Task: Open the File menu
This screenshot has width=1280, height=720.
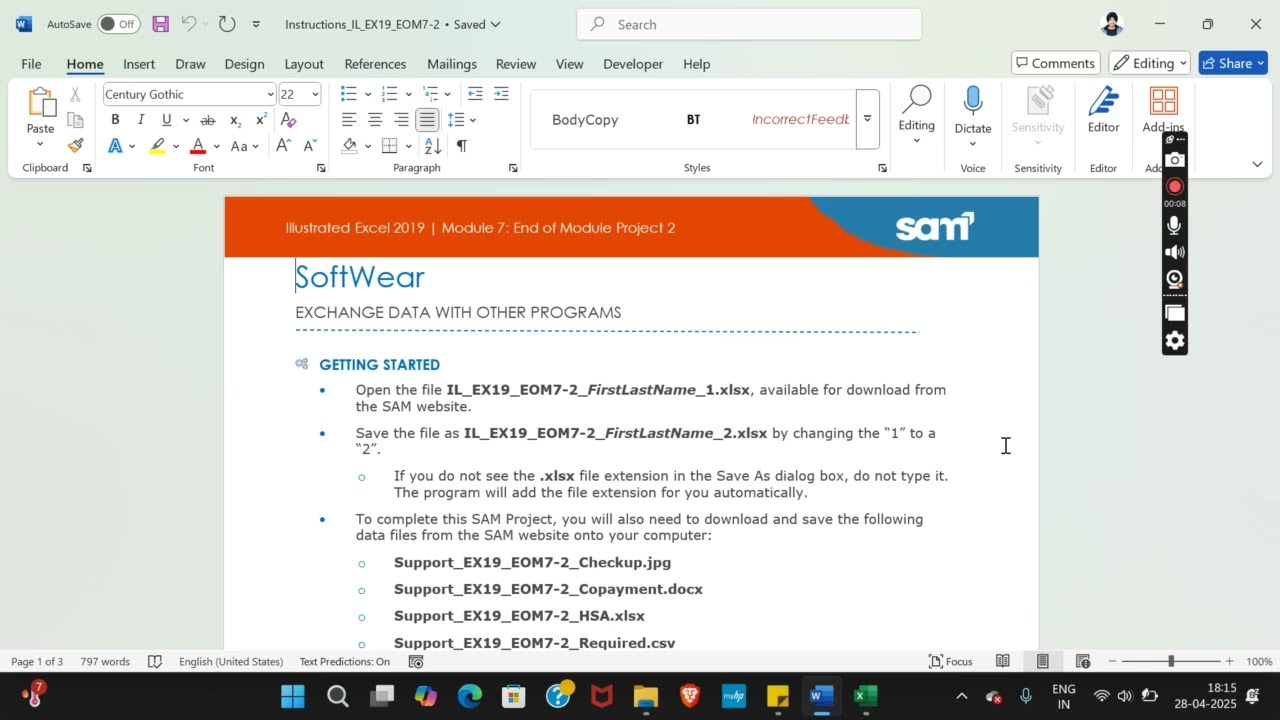Action: [31, 63]
